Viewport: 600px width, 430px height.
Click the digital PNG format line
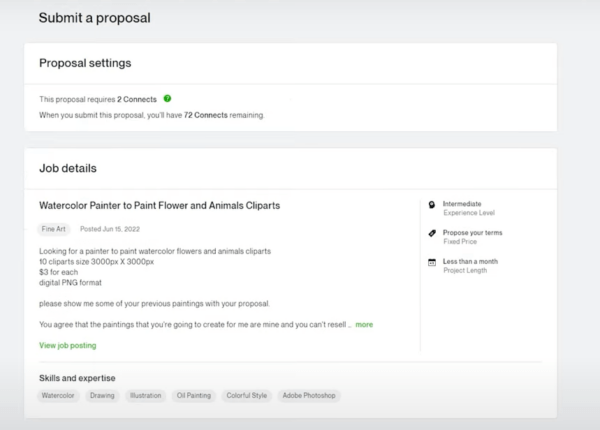coord(70,283)
